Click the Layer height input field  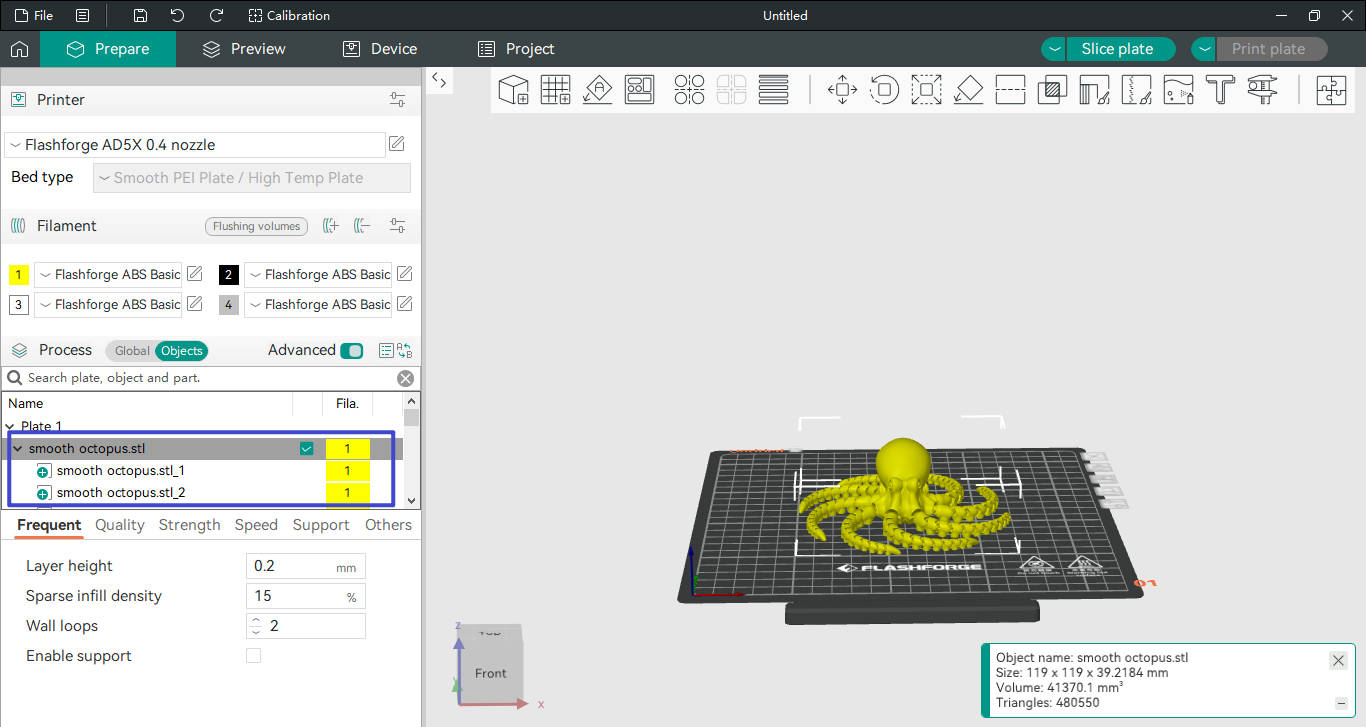[305, 566]
